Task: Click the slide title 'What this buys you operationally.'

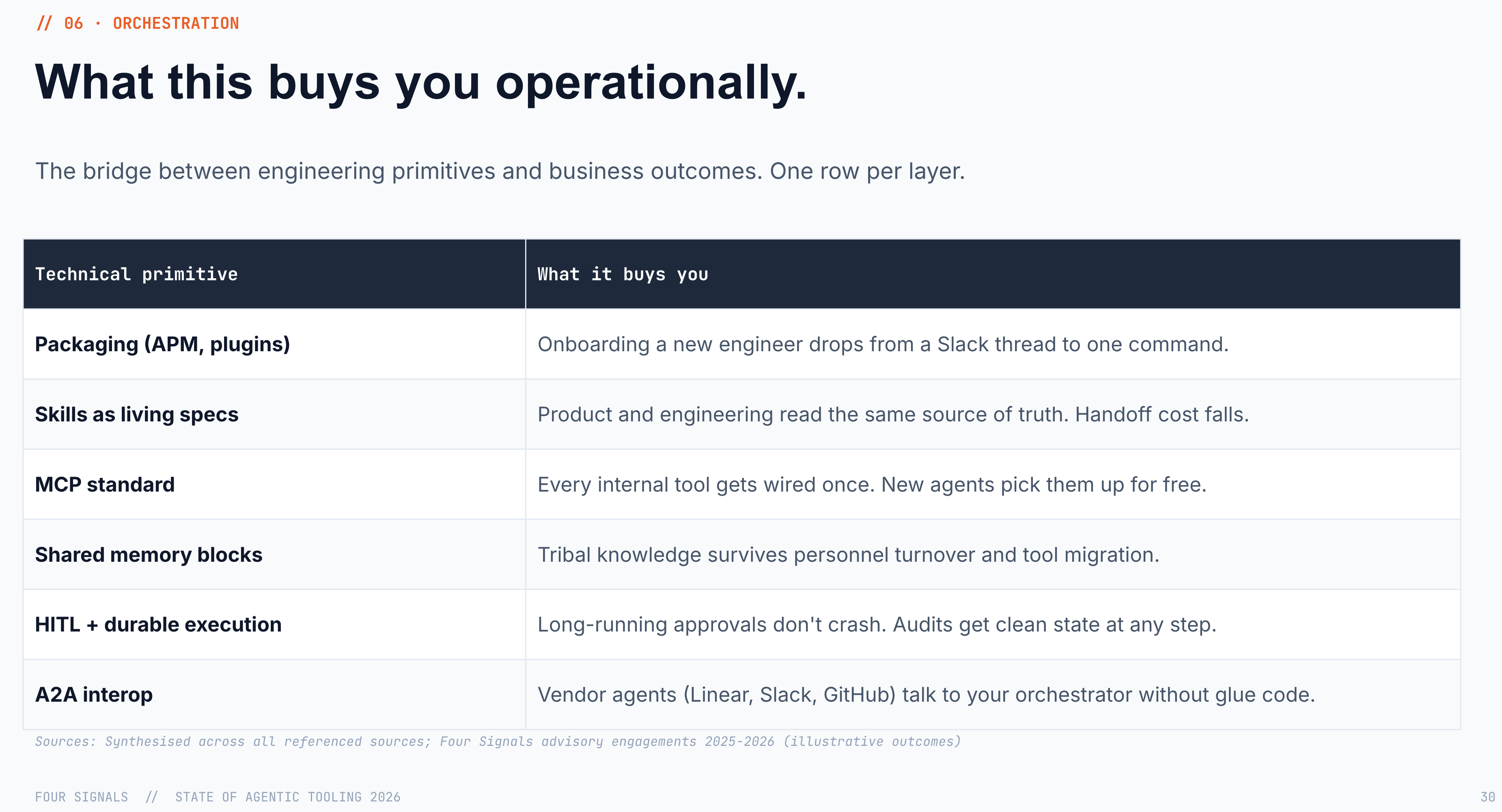Action: 420,83
